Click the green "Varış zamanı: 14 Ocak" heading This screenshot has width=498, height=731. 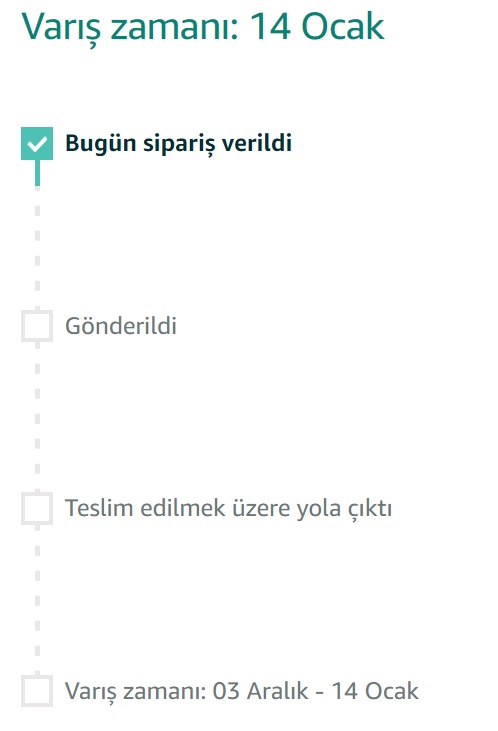point(203,27)
